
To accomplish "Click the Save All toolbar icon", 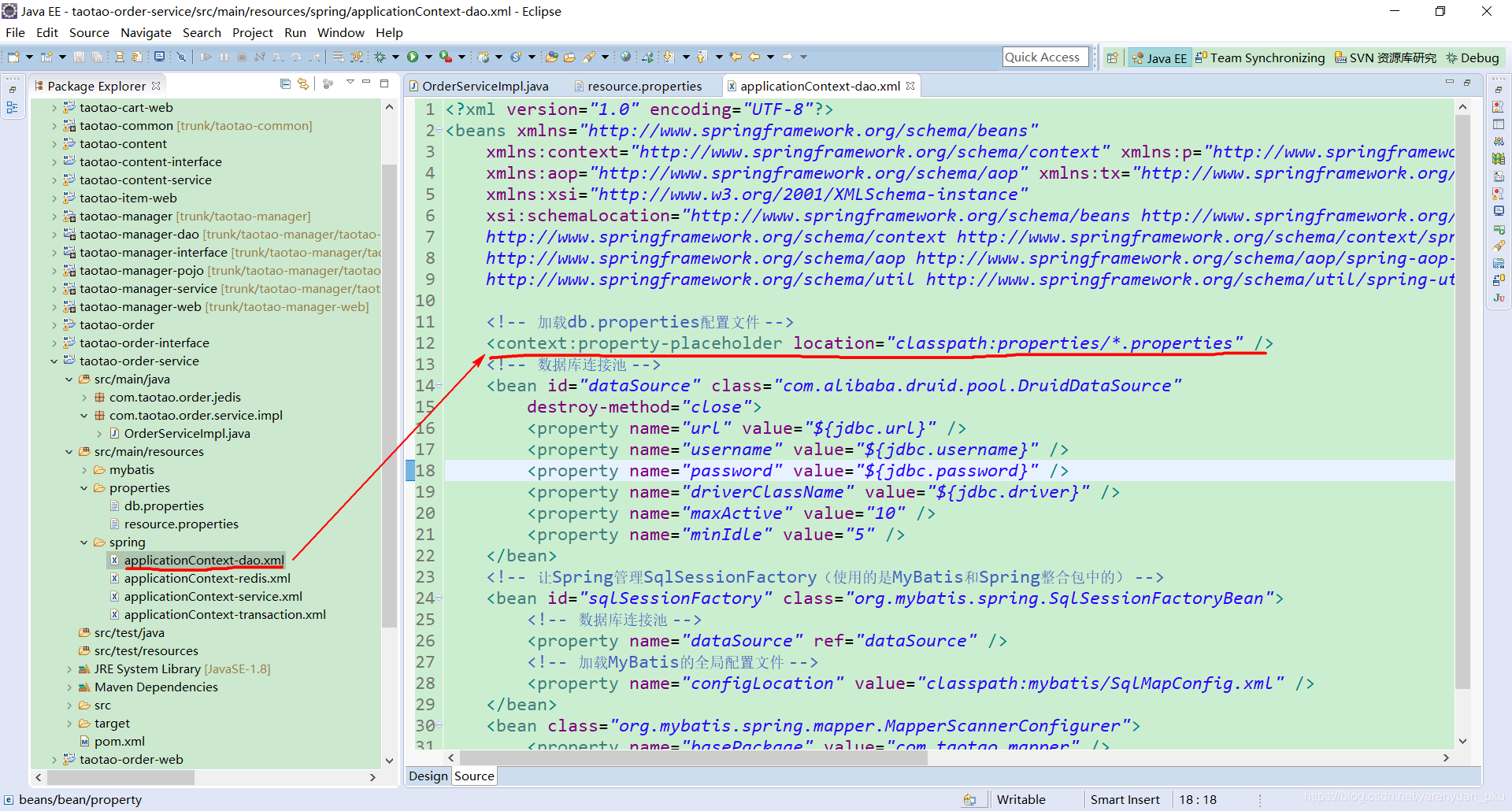I will click(97, 57).
